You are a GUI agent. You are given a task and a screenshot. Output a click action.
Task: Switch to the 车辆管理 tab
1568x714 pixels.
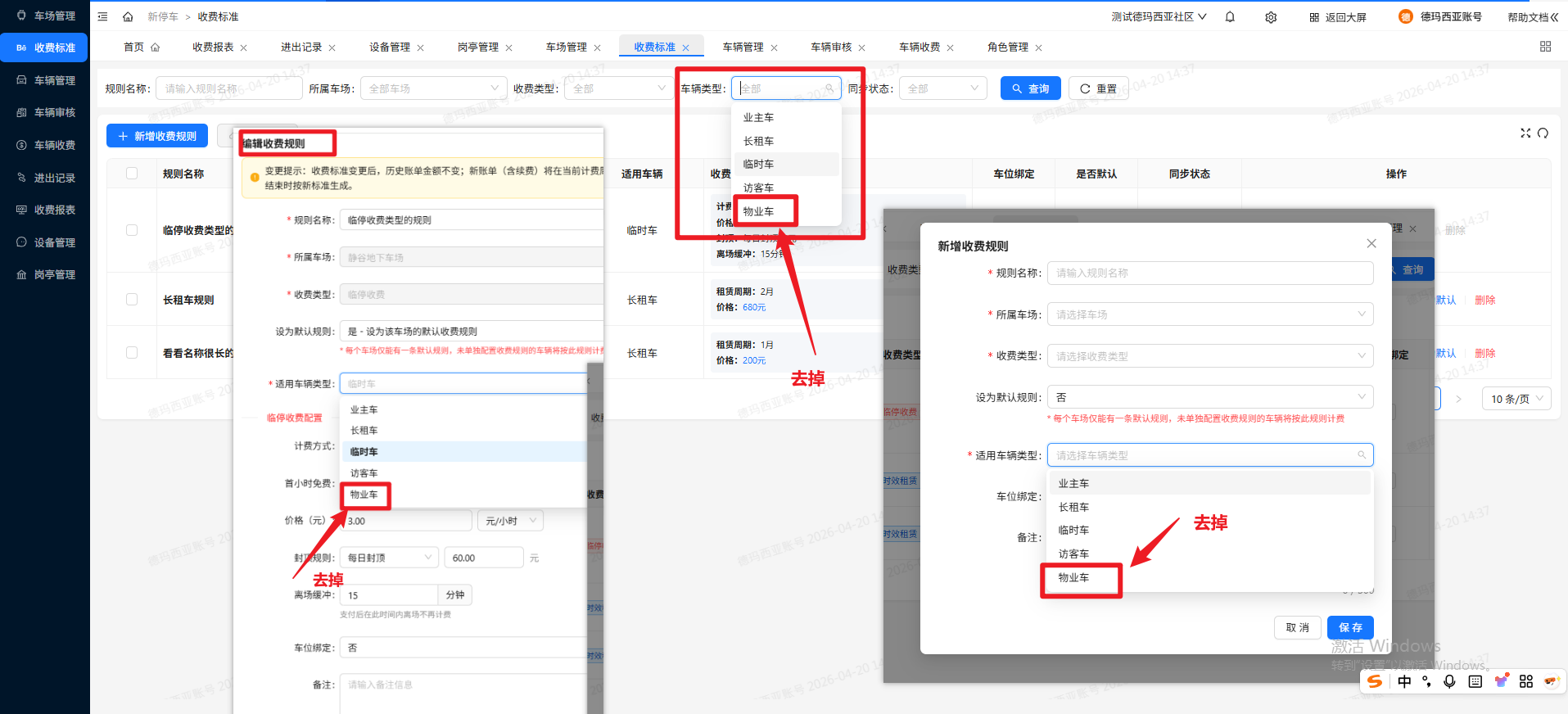click(x=743, y=47)
